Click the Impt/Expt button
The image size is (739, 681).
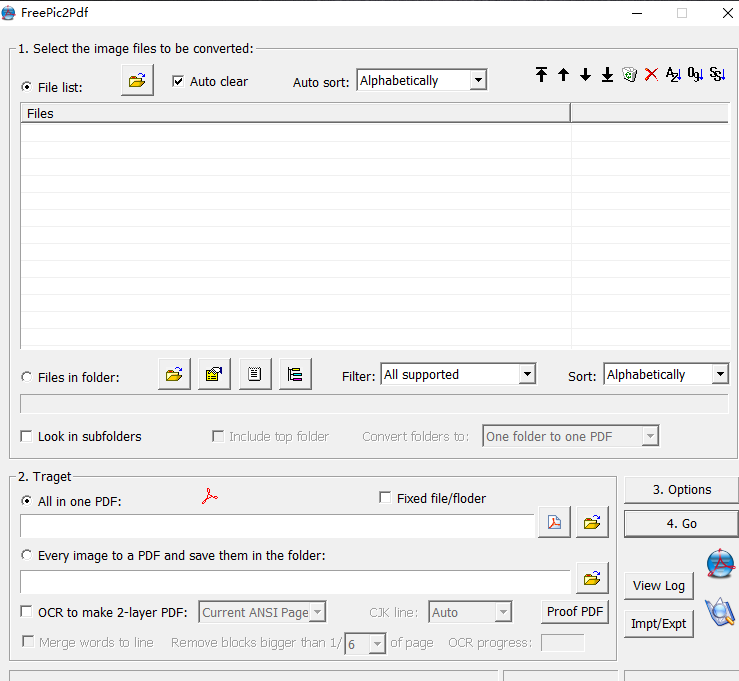(658, 624)
